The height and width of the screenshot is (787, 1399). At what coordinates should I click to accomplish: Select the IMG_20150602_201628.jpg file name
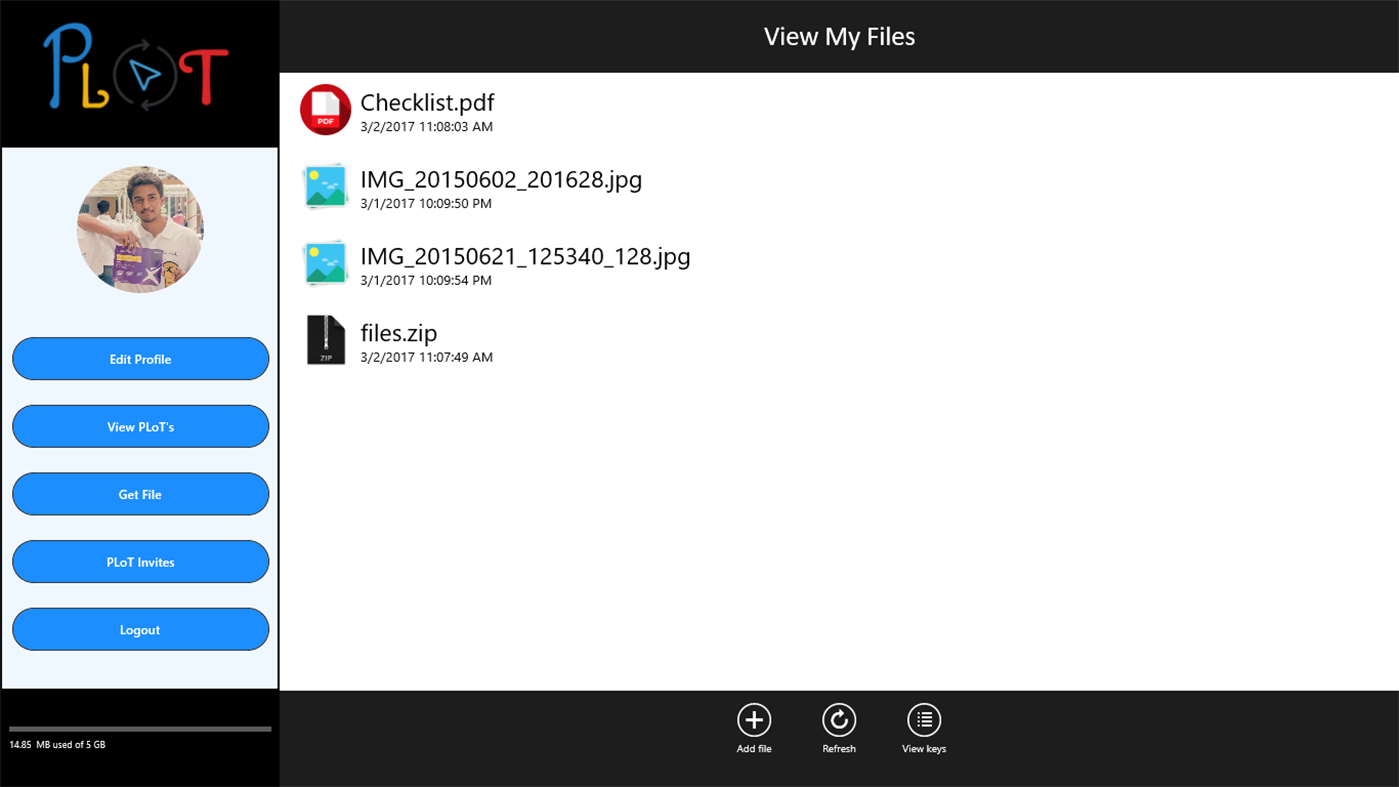coord(501,180)
